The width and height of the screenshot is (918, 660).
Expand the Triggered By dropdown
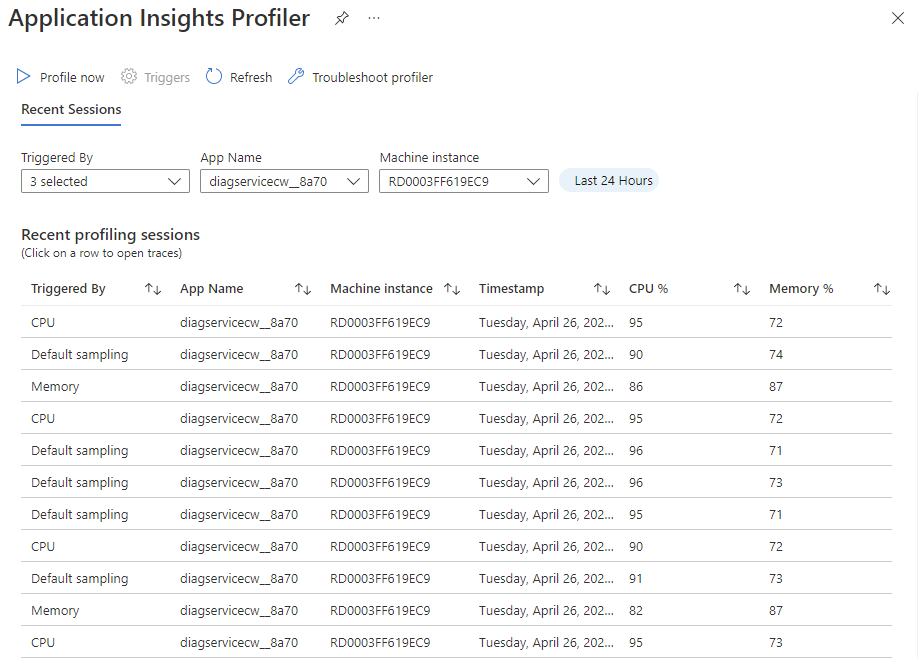point(105,181)
